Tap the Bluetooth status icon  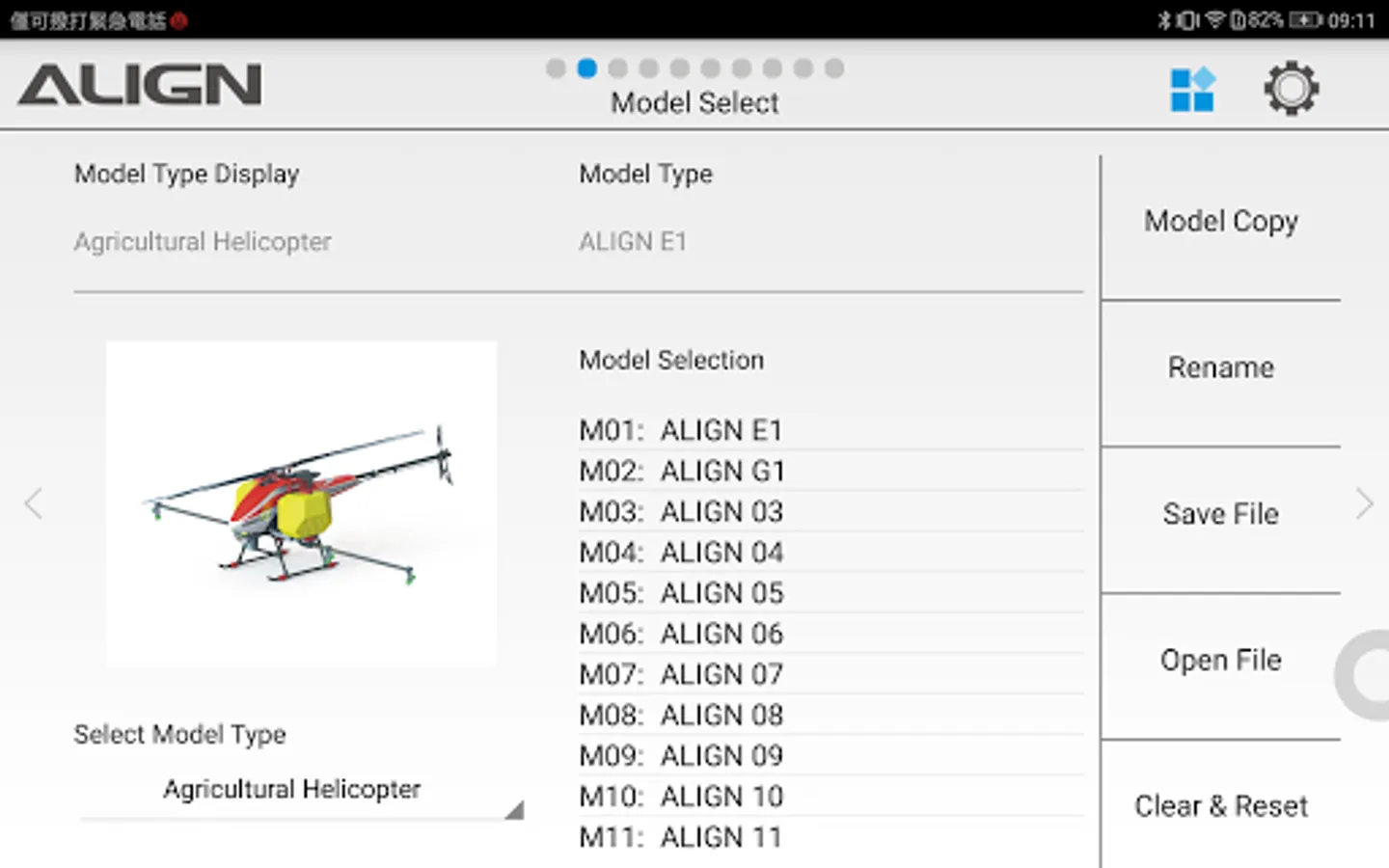(1163, 20)
